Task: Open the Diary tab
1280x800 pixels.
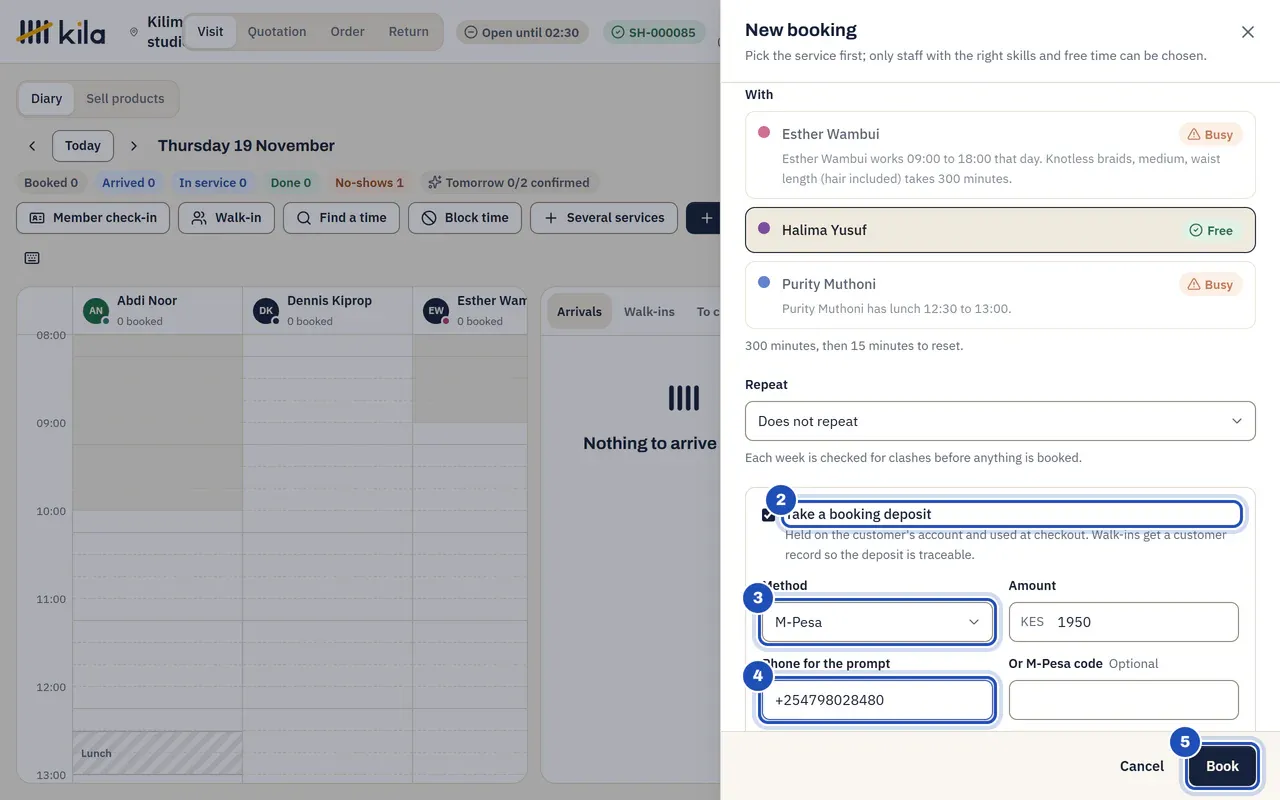Action: click(x=46, y=99)
